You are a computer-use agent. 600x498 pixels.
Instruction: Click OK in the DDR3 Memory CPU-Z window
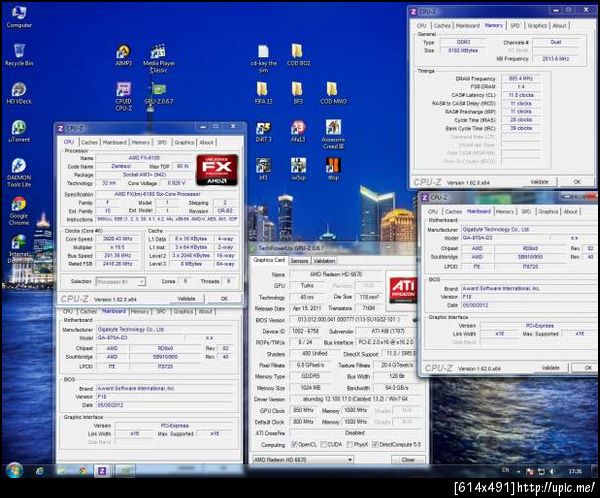click(x=577, y=182)
